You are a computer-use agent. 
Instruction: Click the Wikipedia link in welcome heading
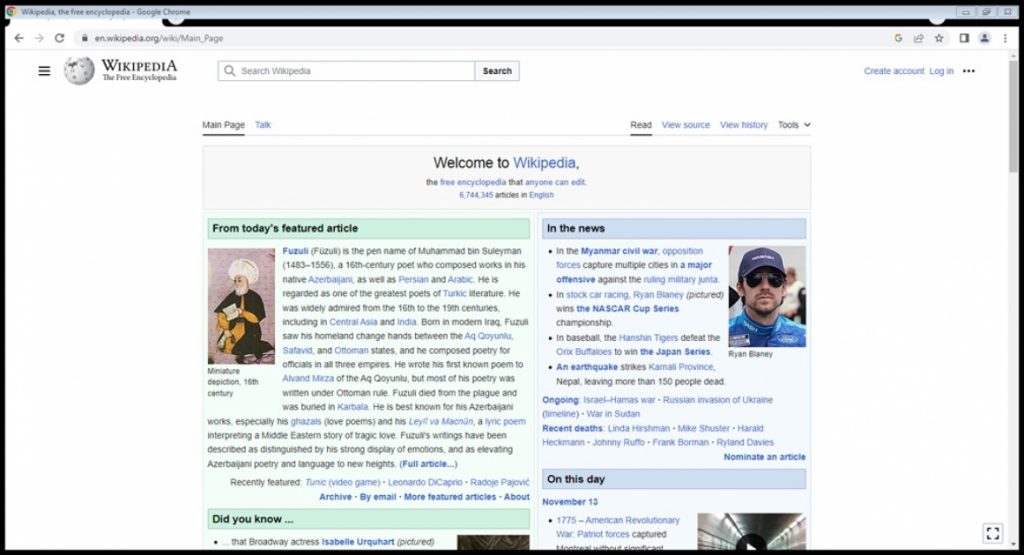[x=544, y=163]
